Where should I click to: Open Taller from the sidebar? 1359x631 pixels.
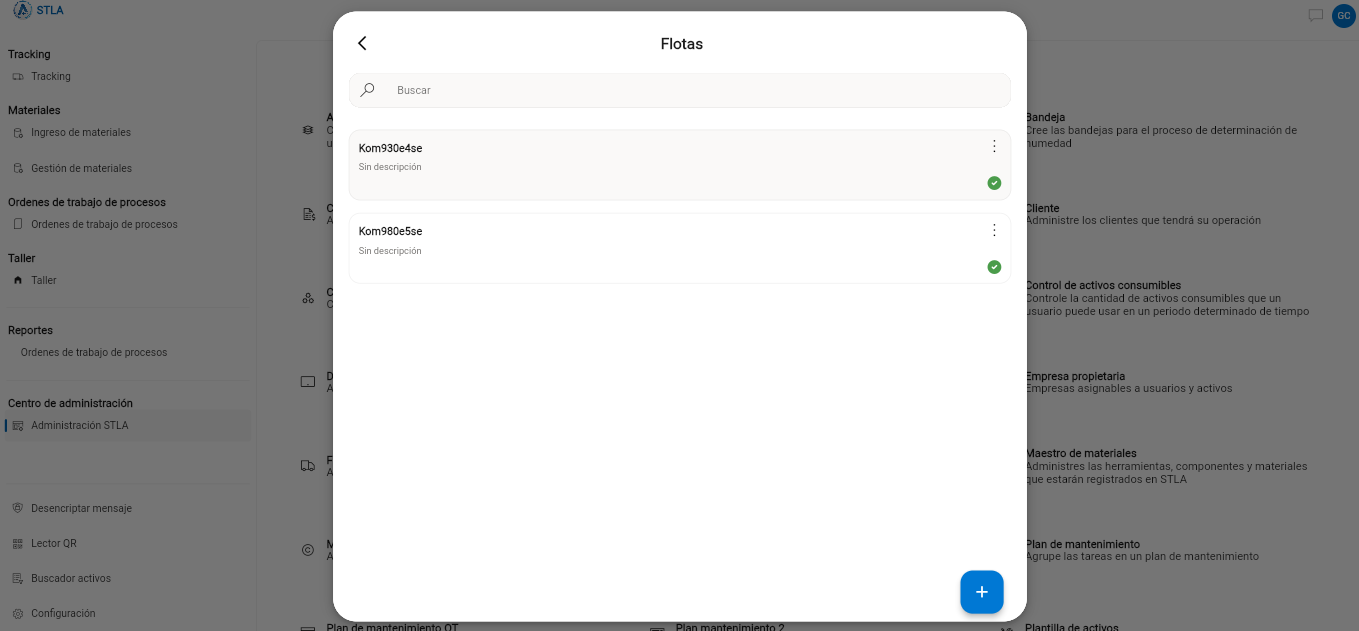click(43, 280)
